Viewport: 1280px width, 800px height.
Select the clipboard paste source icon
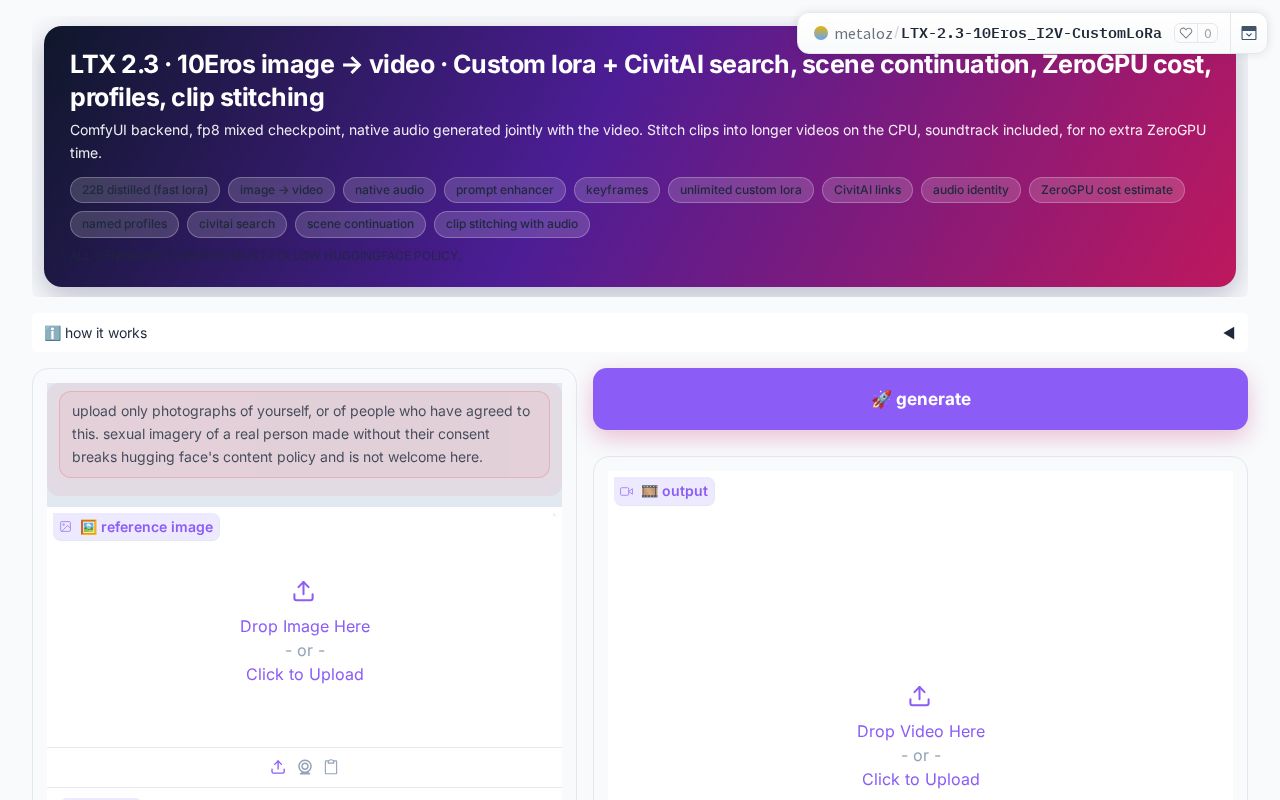(x=331, y=767)
